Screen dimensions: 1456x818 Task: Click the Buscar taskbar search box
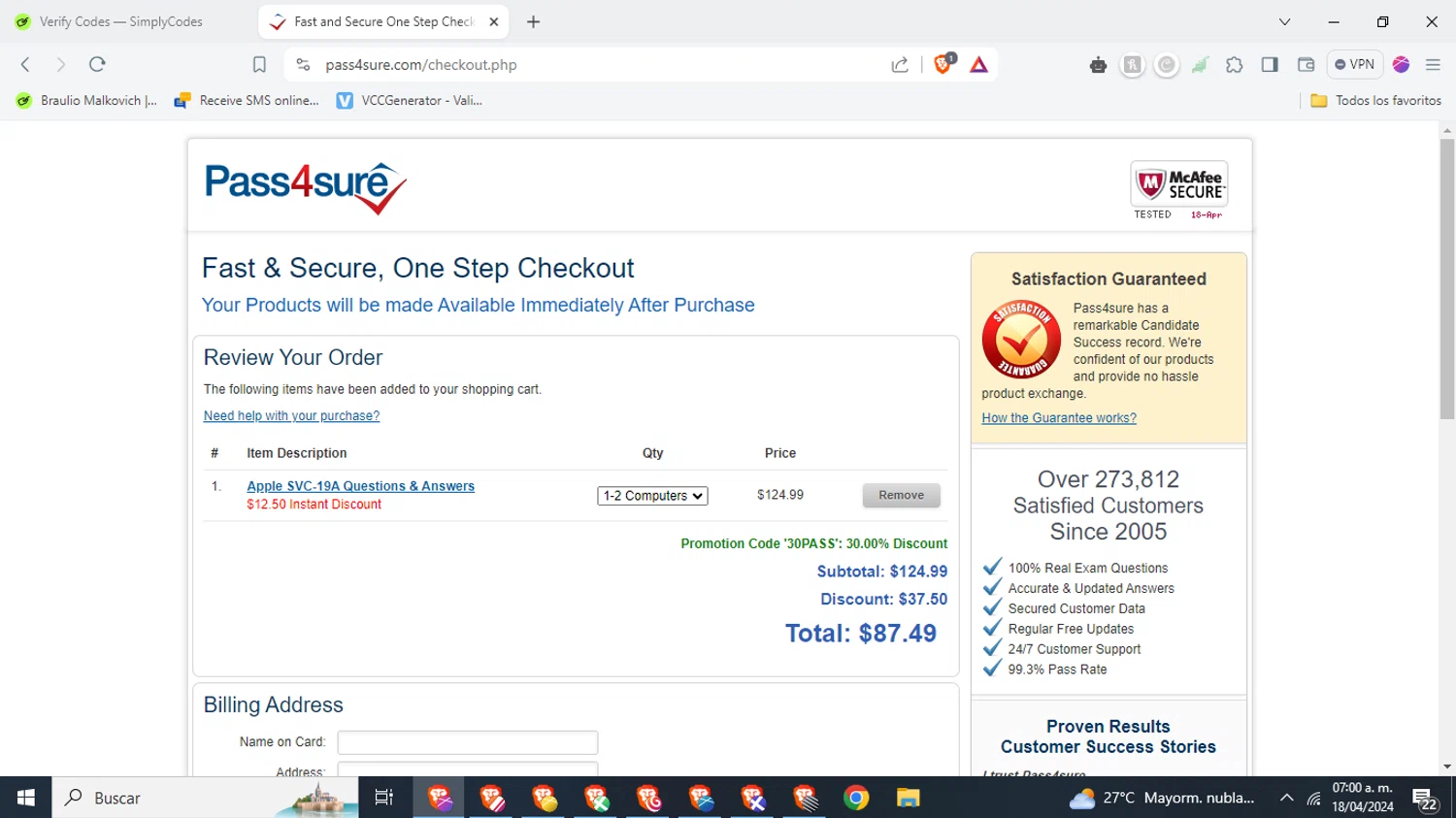pos(205,798)
